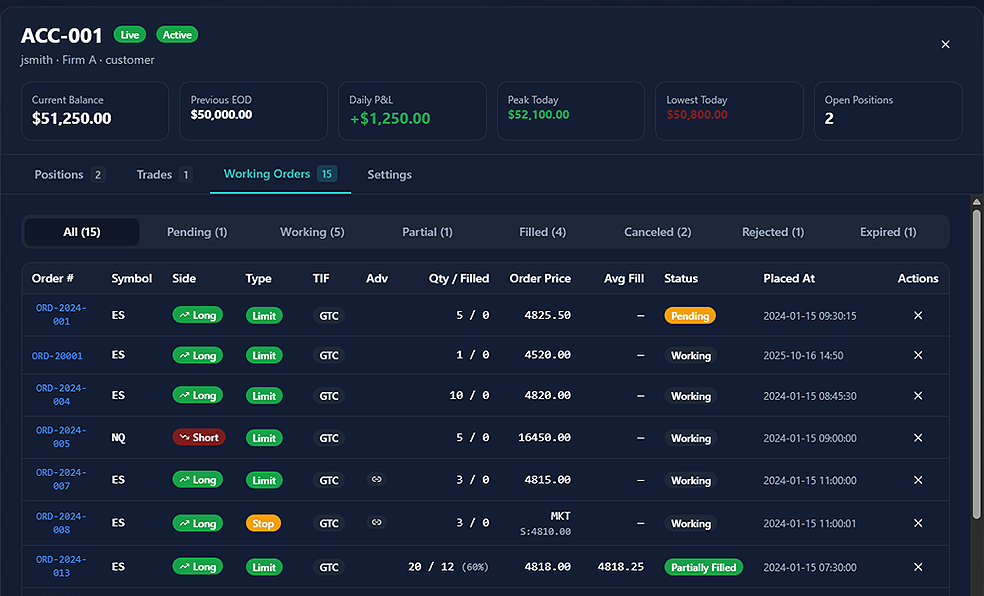Show only Working (5) orders
This screenshot has height=596, width=984.
coord(312,232)
